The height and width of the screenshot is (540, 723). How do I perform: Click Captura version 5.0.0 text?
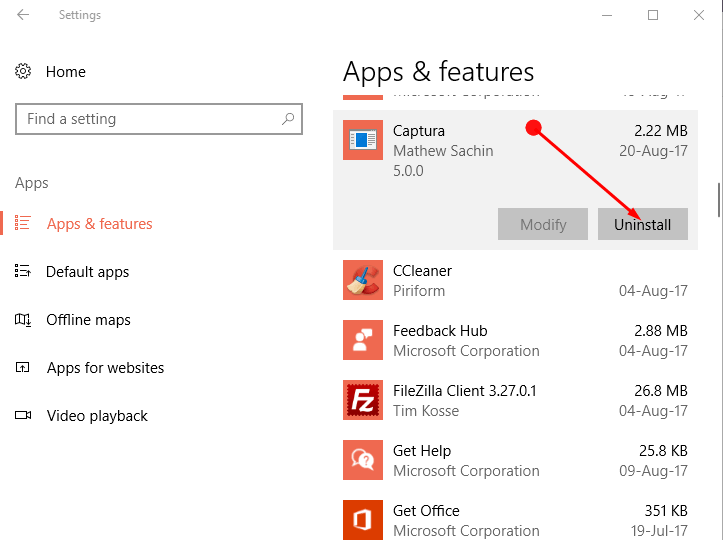click(x=408, y=171)
